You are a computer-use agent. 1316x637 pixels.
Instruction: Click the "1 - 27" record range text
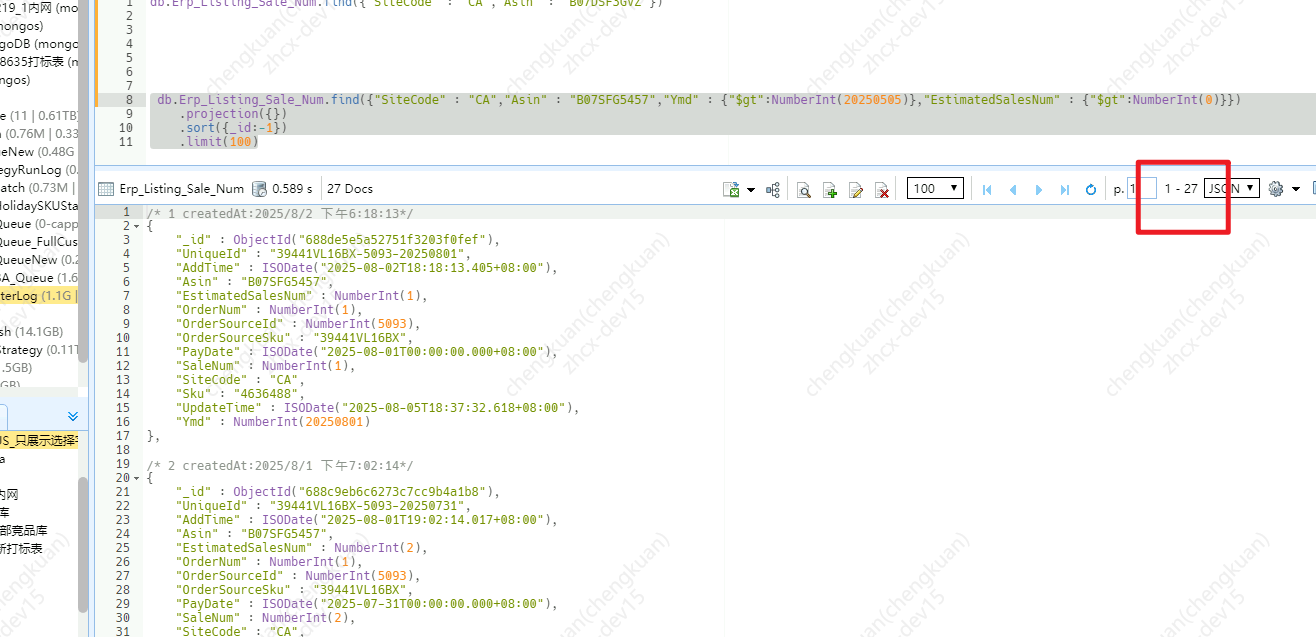click(x=1181, y=189)
